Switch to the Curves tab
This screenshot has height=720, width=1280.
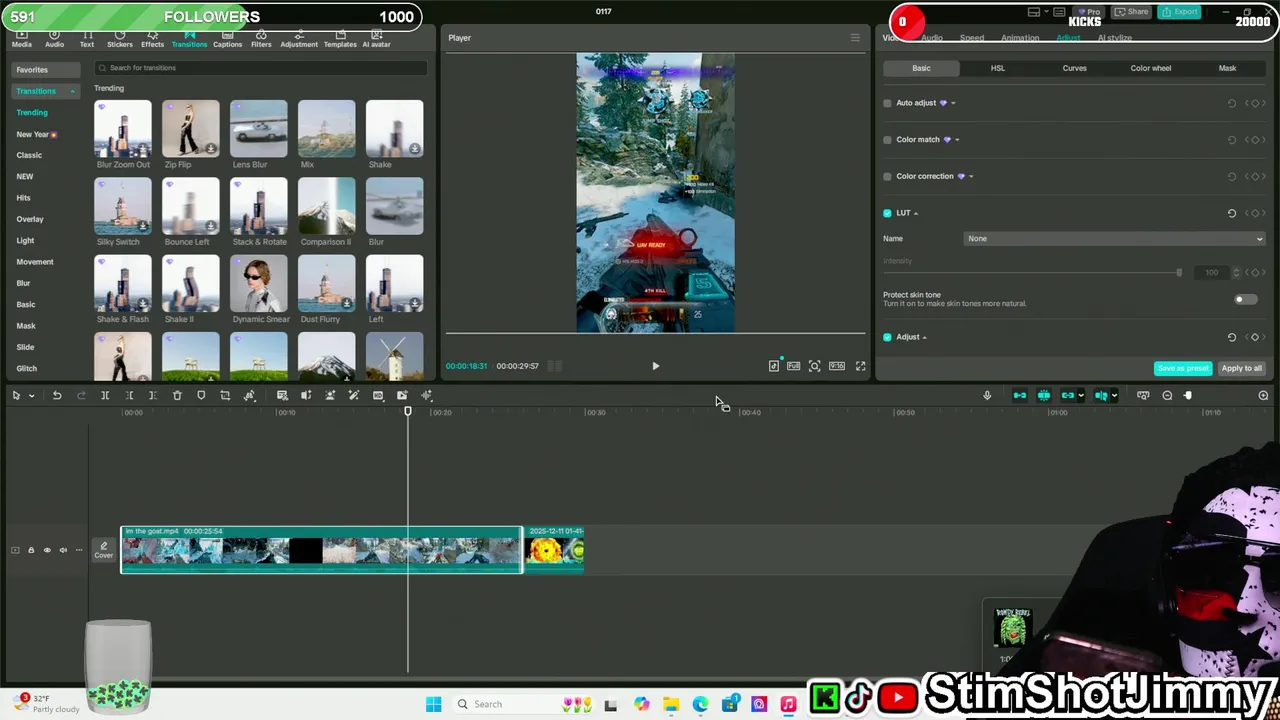[1074, 68]
